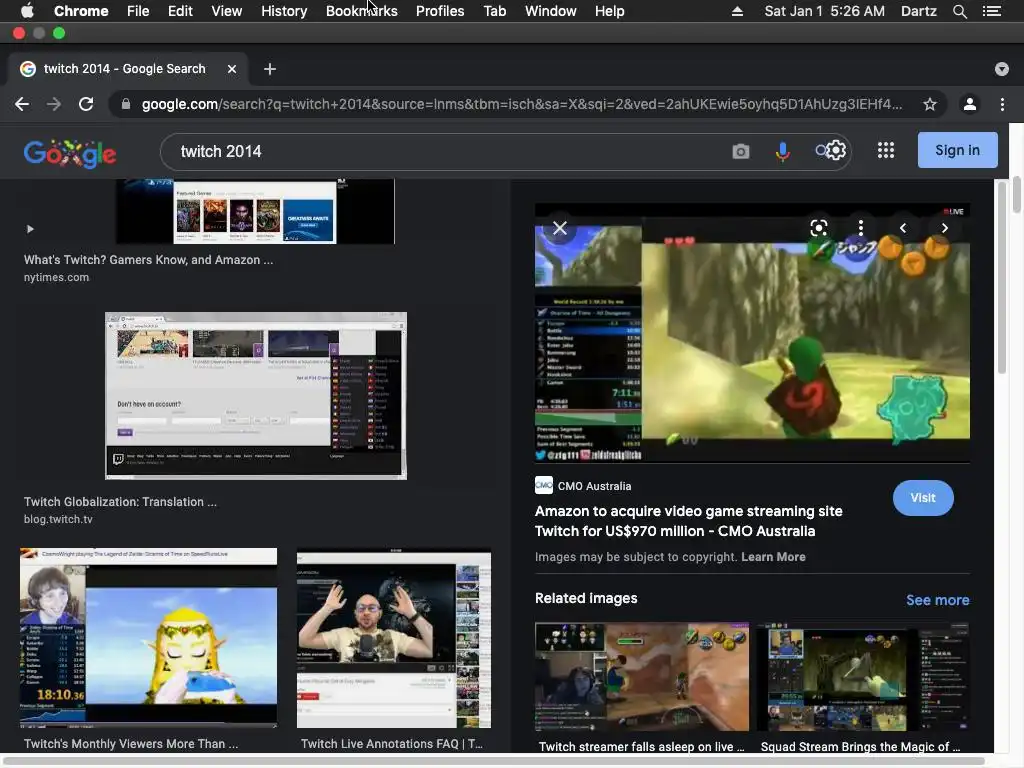Select the twitch 2014 Google Search tab
Image resolution: width=1024 pixels, height=768 pixels.
point(124,69)
